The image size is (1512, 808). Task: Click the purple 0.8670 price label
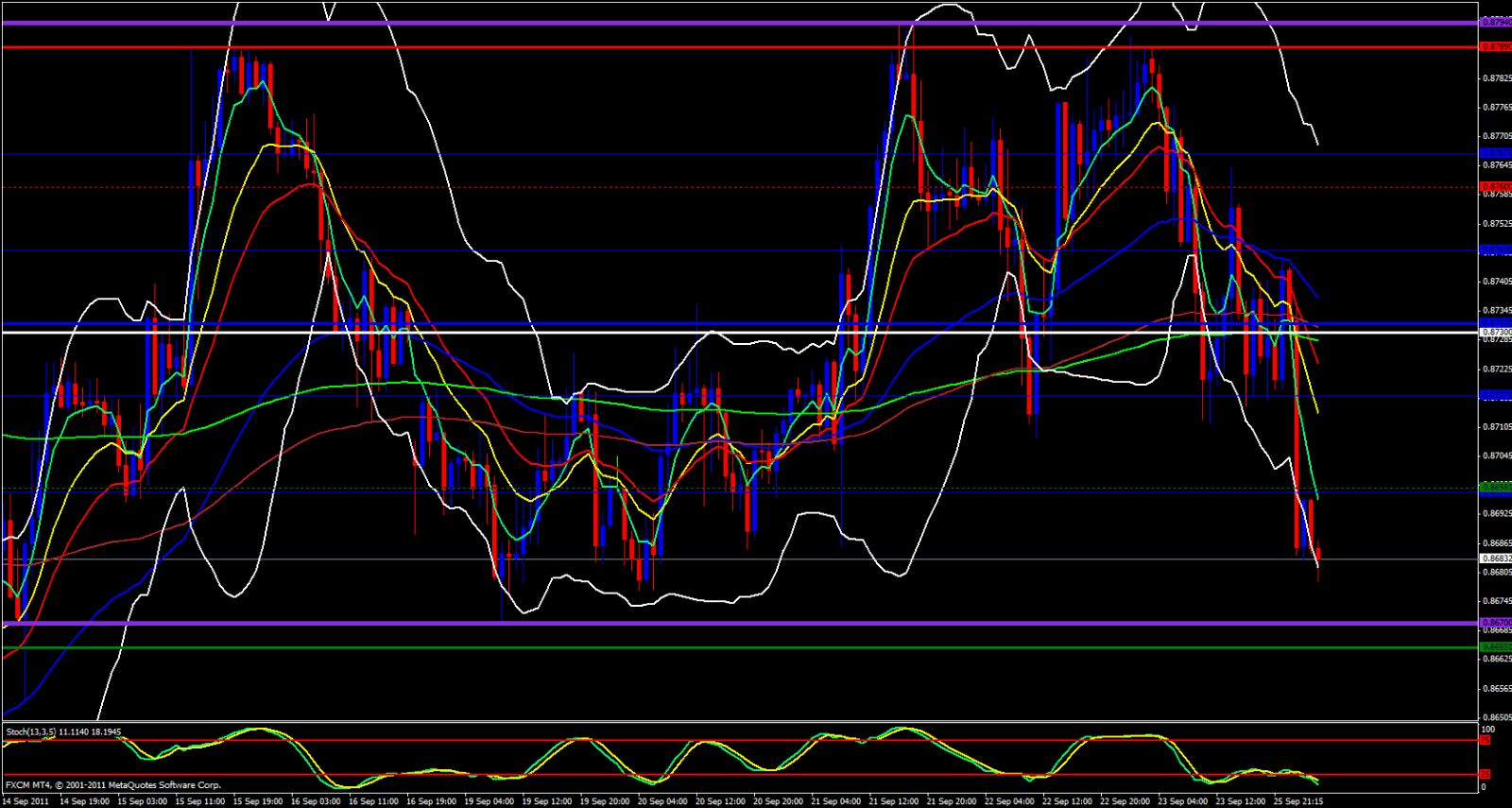1494,623
